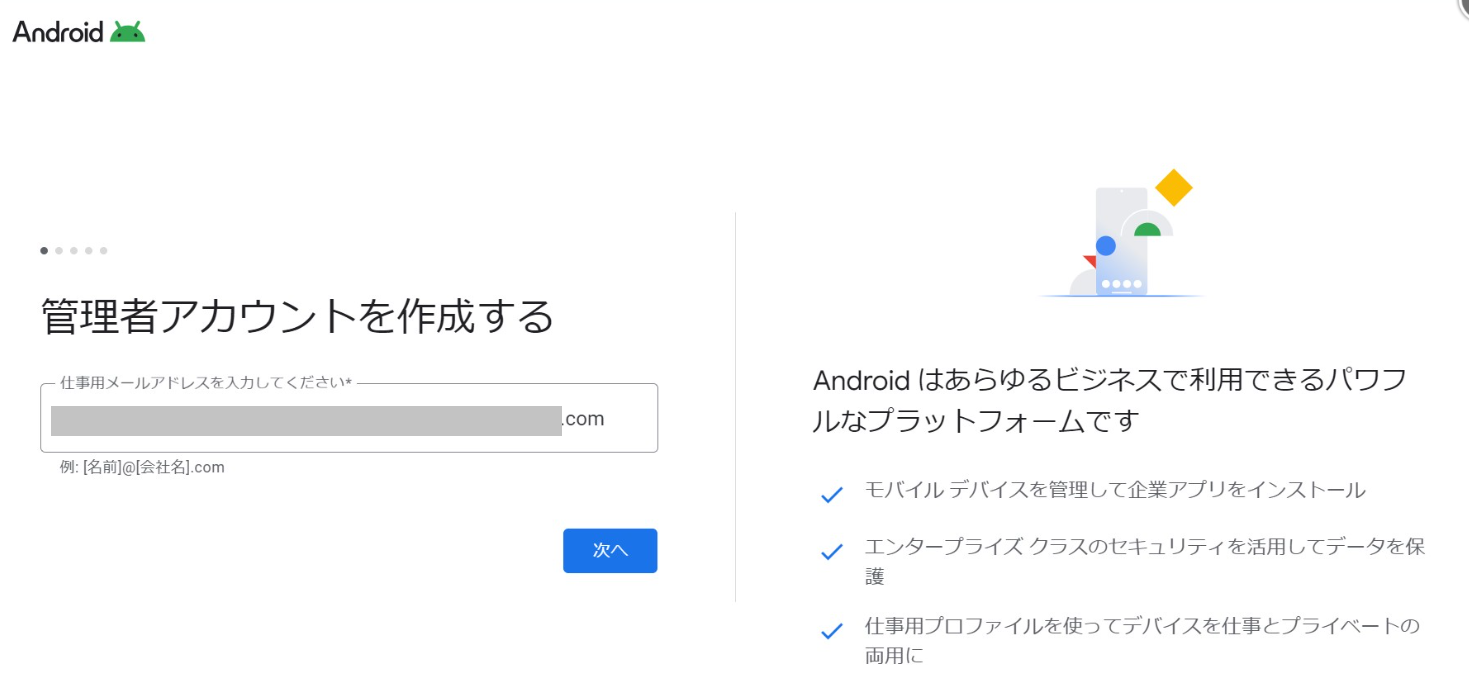Click the last progress step dot
The height and width of the screenshot is (699, 1469).
(103, 251)
